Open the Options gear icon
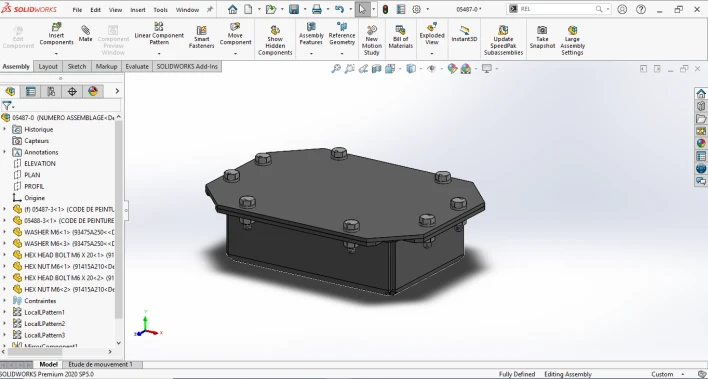The image size is (708, 379). tap(417, 9)
